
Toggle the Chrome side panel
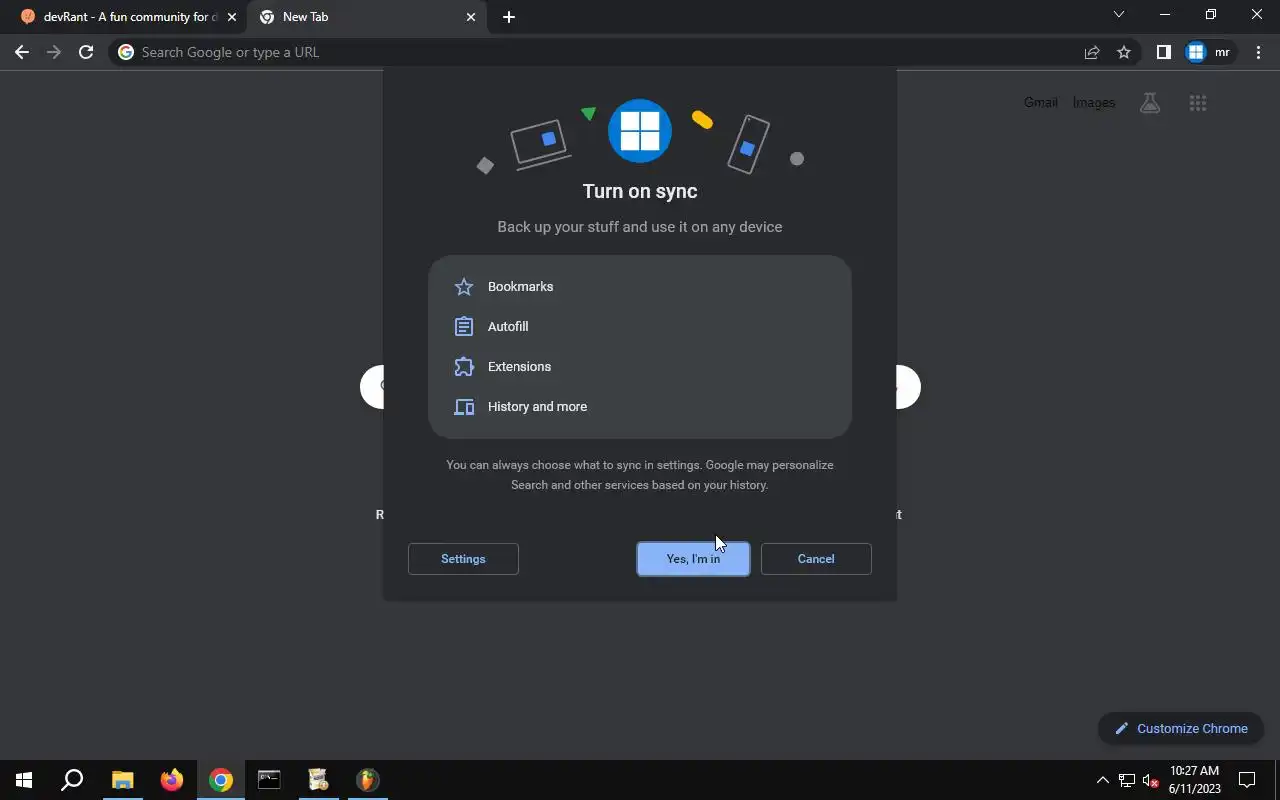(1164, 52)
